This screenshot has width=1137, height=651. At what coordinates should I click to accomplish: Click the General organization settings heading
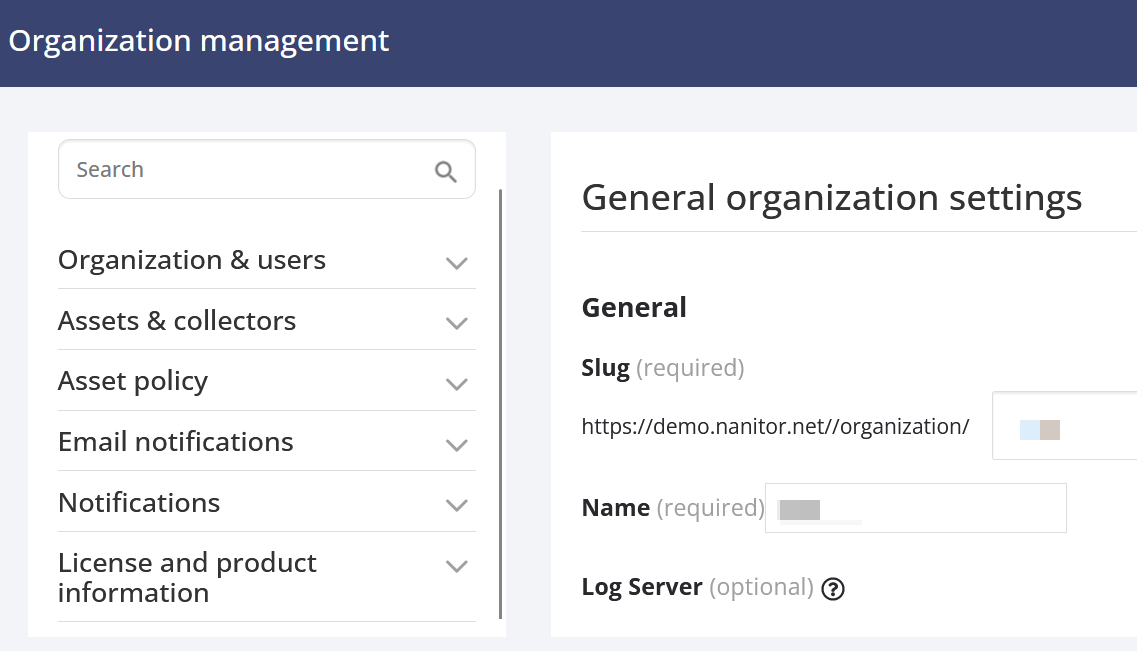[x=831, y=198]
